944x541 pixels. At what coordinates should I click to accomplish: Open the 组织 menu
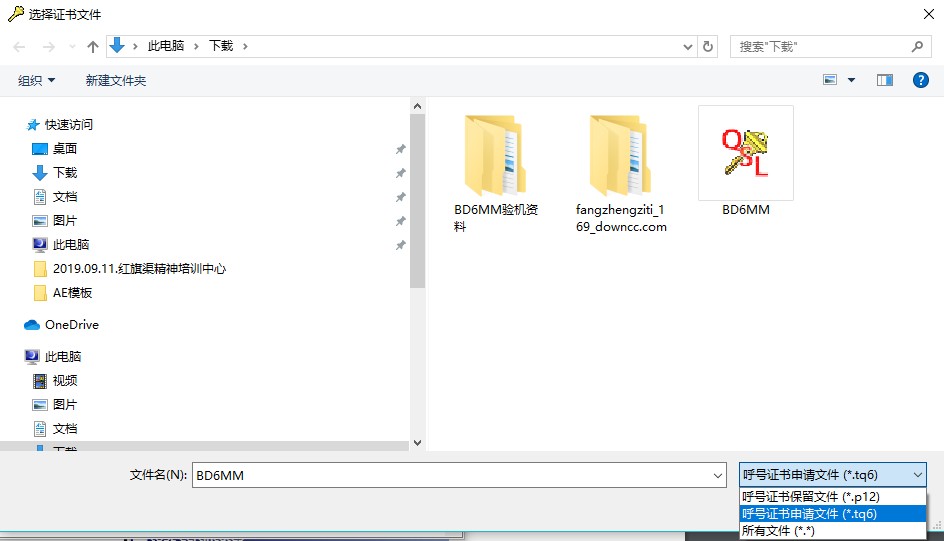pyautogui.click(x=37, y=80)
